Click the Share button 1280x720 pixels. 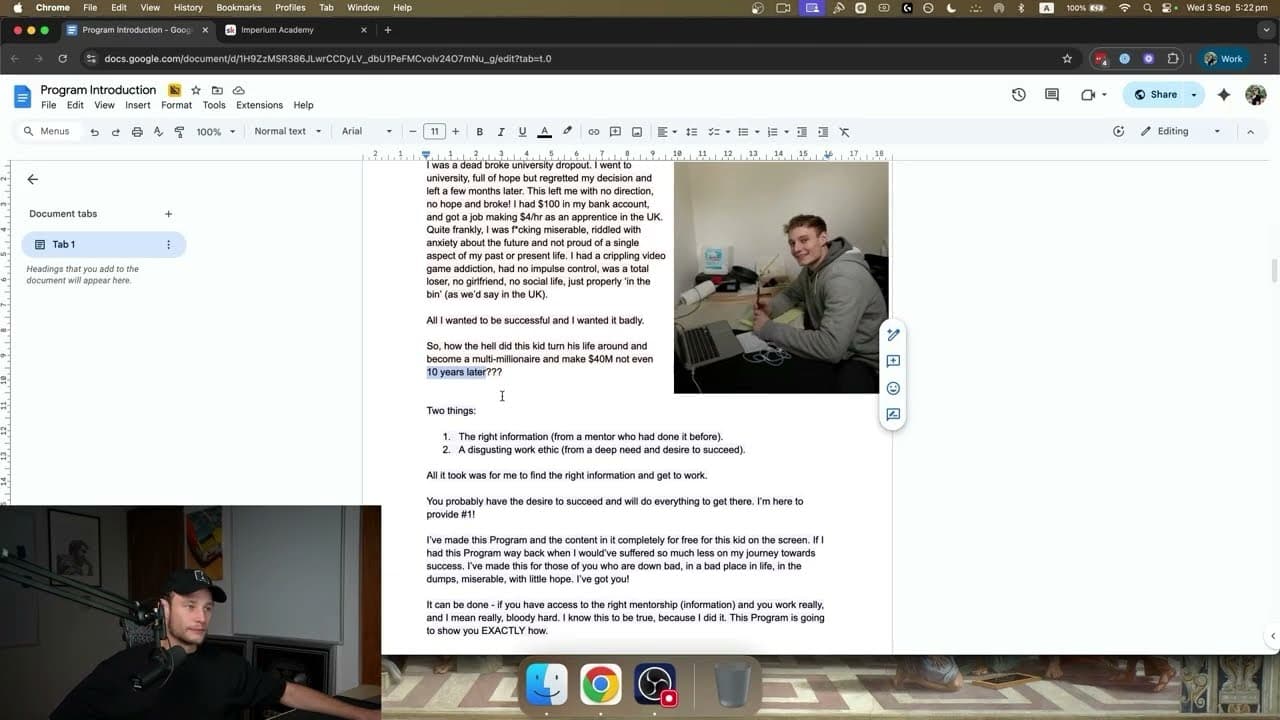[1155, 95]
